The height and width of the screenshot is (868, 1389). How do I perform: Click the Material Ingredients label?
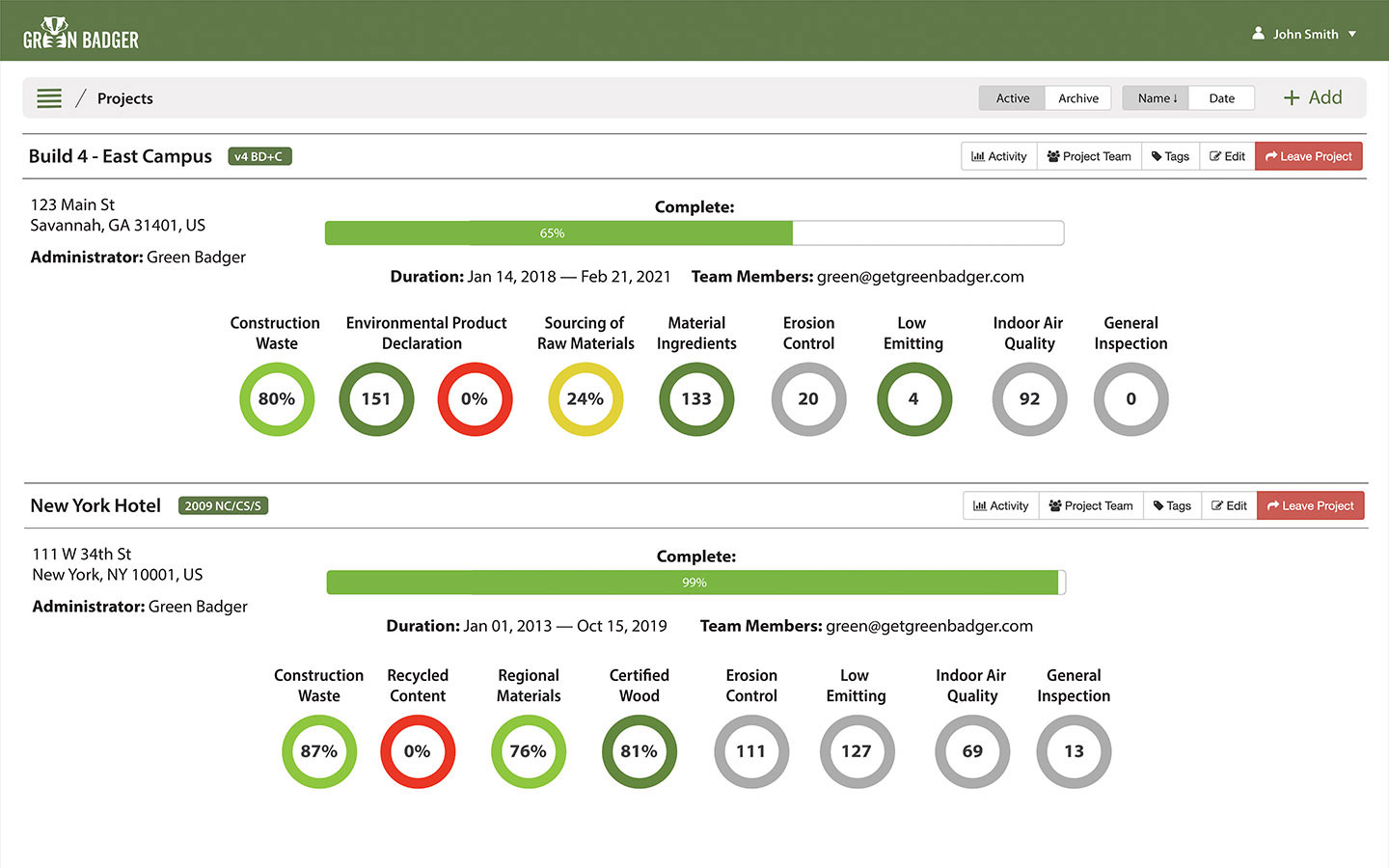pos(696,334)
